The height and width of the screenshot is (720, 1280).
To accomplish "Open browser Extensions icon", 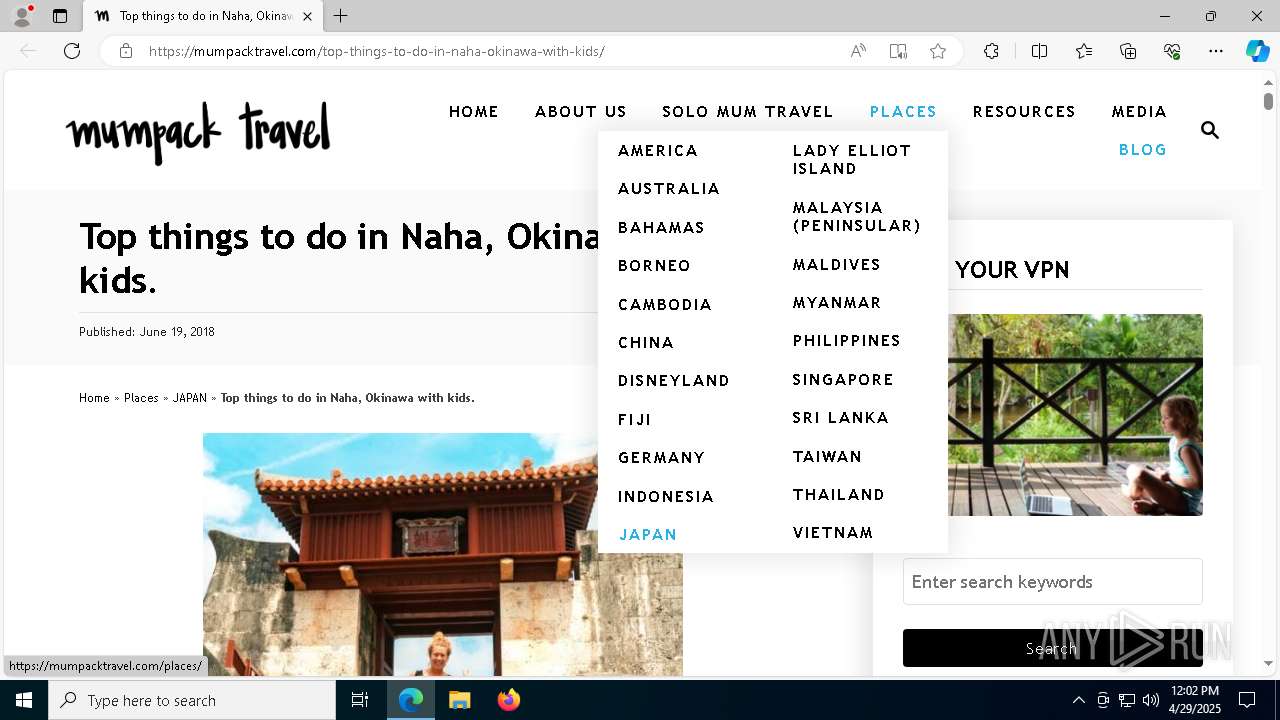I will (x=991, y=51).
